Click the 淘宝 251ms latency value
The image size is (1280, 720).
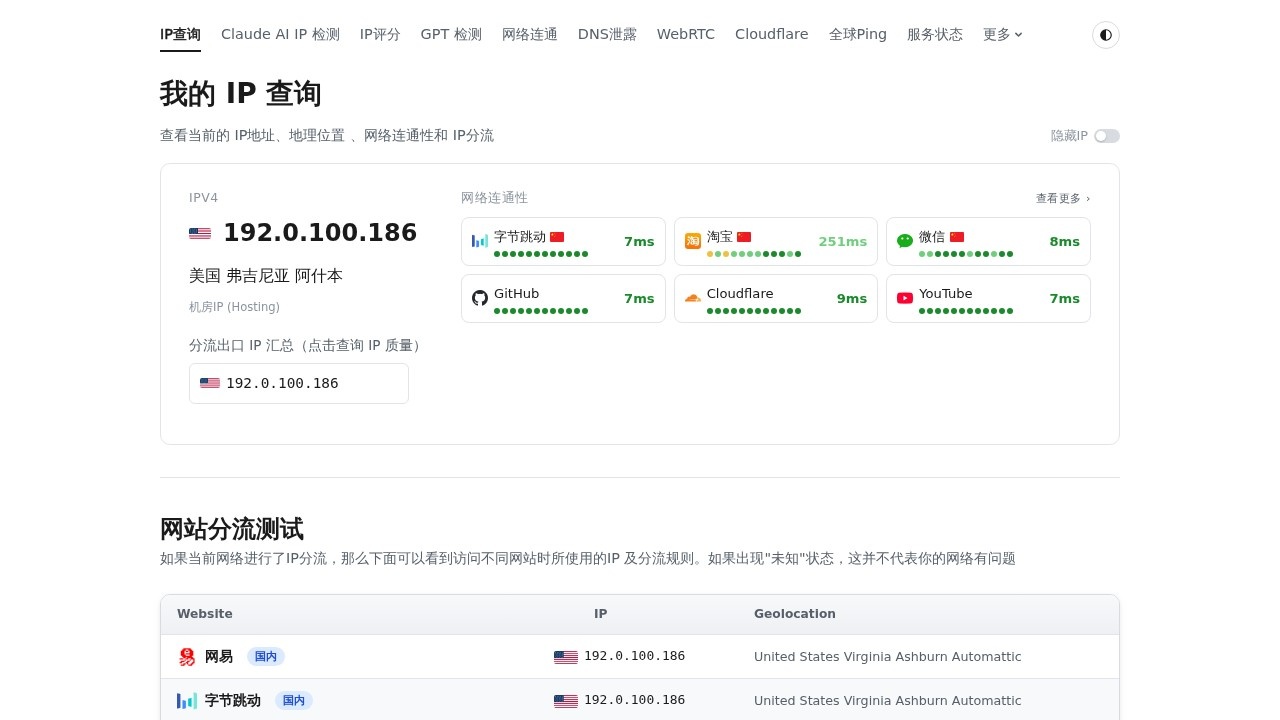[x=843, y=242]
